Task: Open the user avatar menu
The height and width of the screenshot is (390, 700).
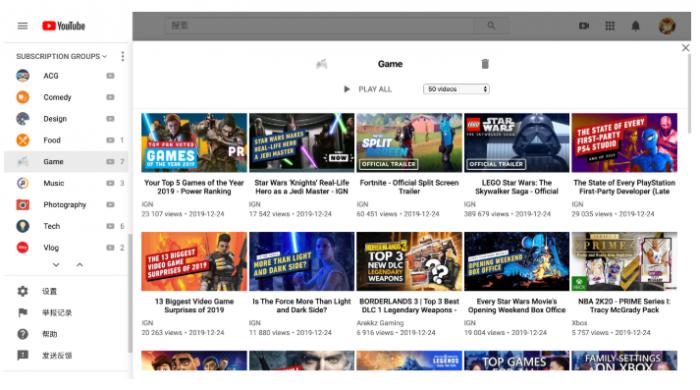Action: (x=667, y=26)
